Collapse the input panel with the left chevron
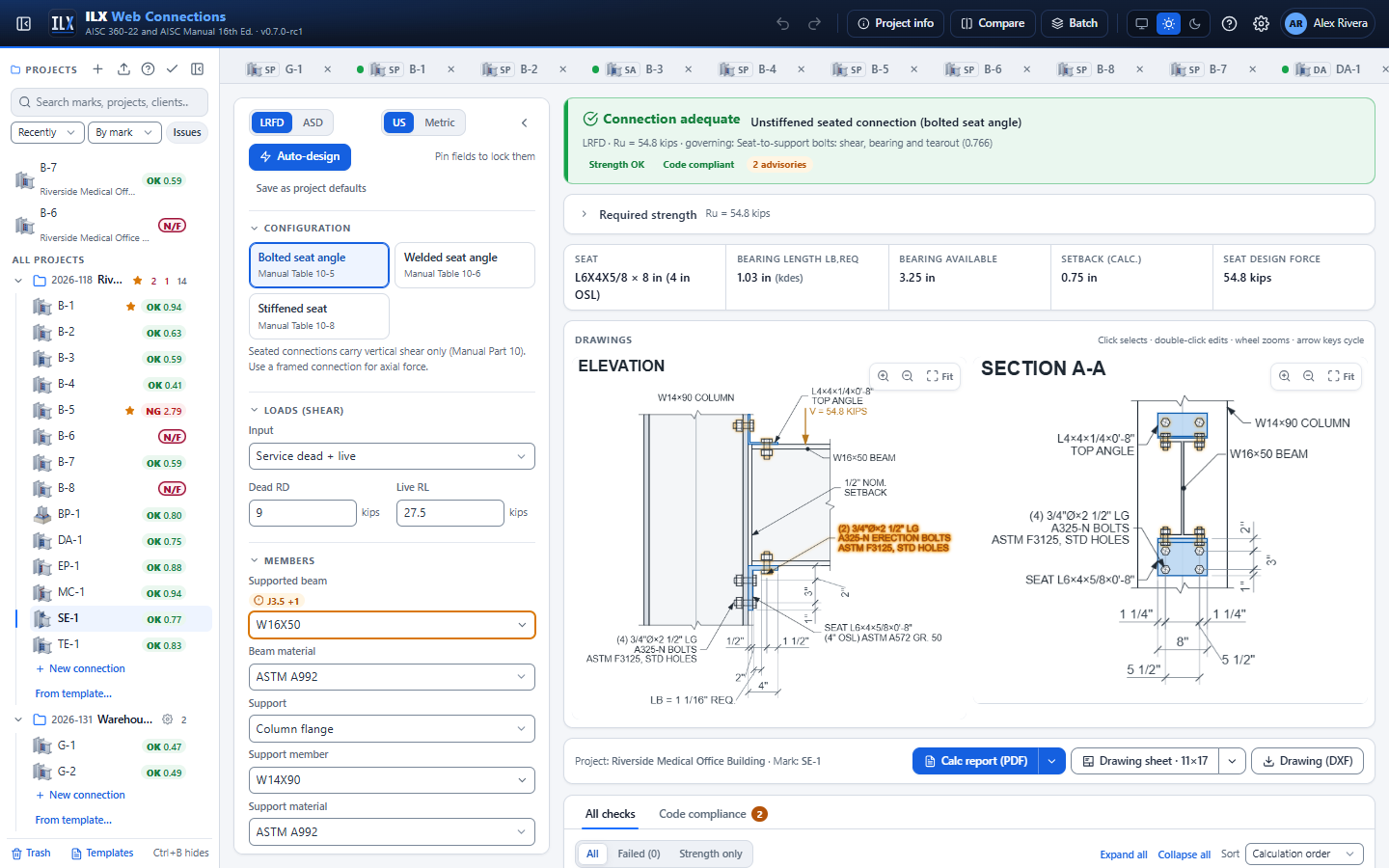This screenshot has height=868, width=1389. tap(524, 122)
